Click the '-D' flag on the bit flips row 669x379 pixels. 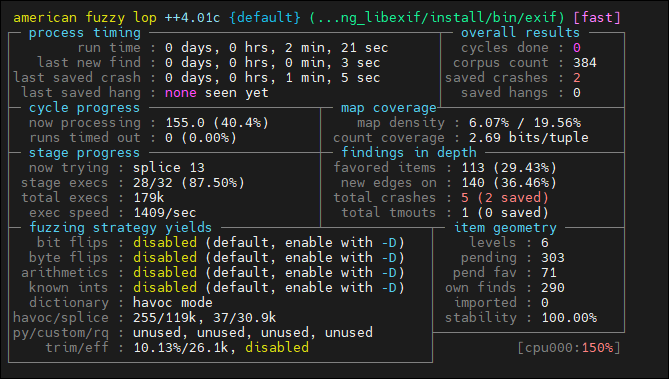(389, 243)
